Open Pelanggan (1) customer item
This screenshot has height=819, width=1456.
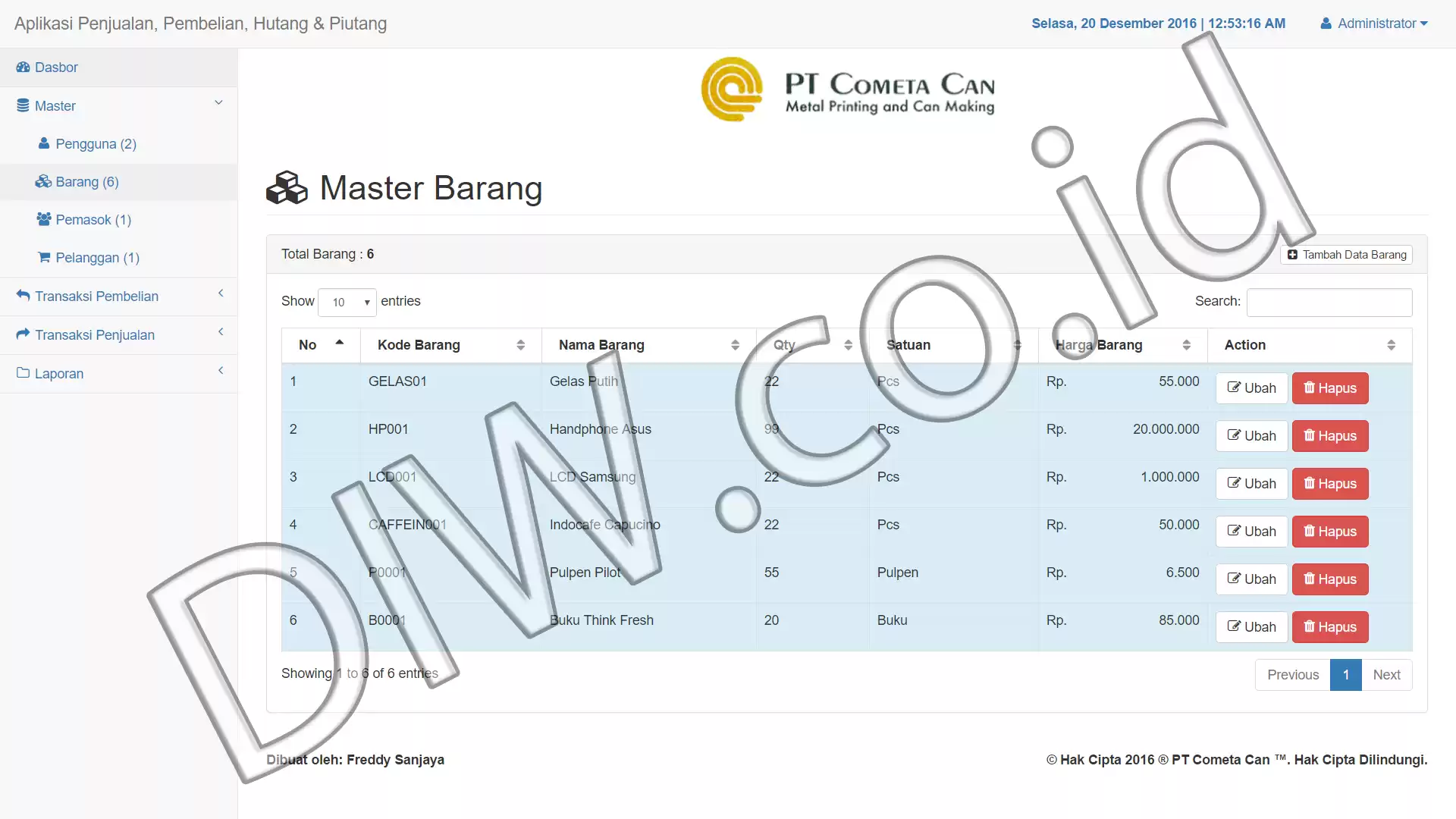click(x=89, y=258)
